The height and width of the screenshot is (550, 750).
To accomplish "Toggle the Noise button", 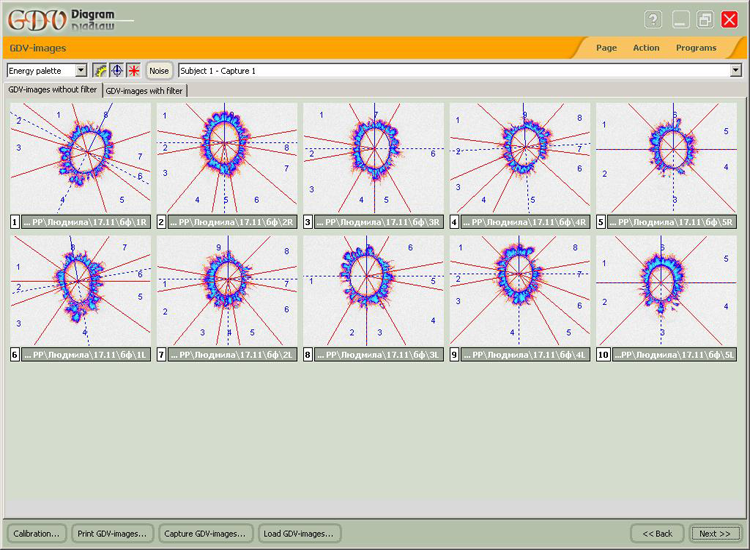I will (159, 71).
